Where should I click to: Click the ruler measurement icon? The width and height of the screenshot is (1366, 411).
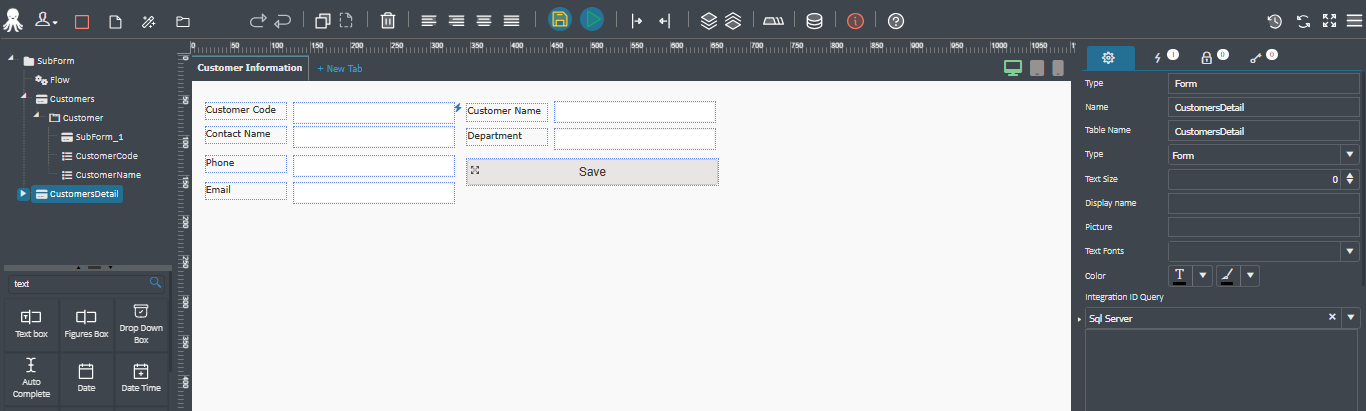(x=774, y=21)
